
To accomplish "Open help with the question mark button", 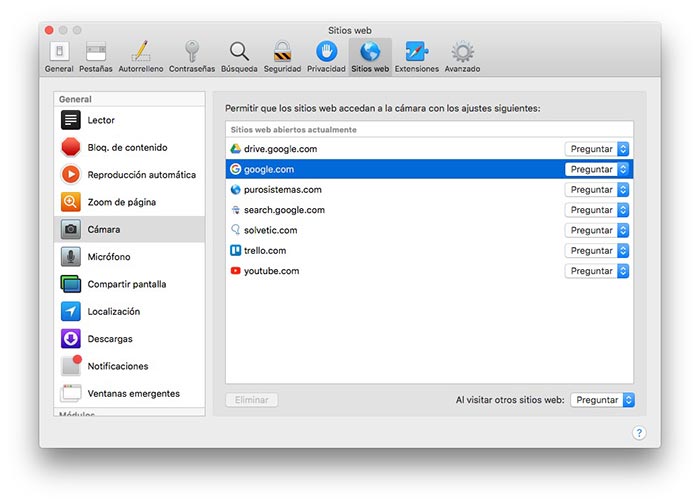I will click(x=639, y=433).
